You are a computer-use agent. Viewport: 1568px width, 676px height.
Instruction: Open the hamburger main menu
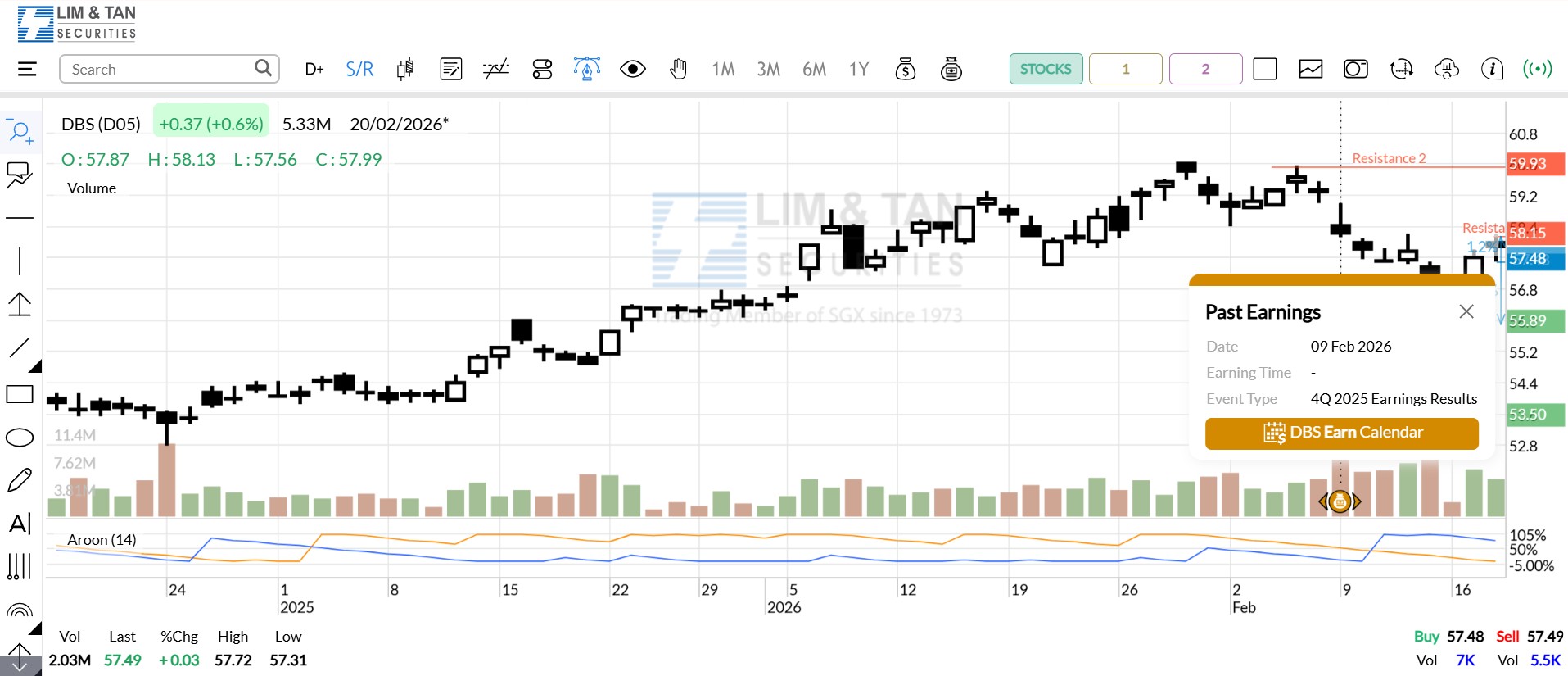27,69
